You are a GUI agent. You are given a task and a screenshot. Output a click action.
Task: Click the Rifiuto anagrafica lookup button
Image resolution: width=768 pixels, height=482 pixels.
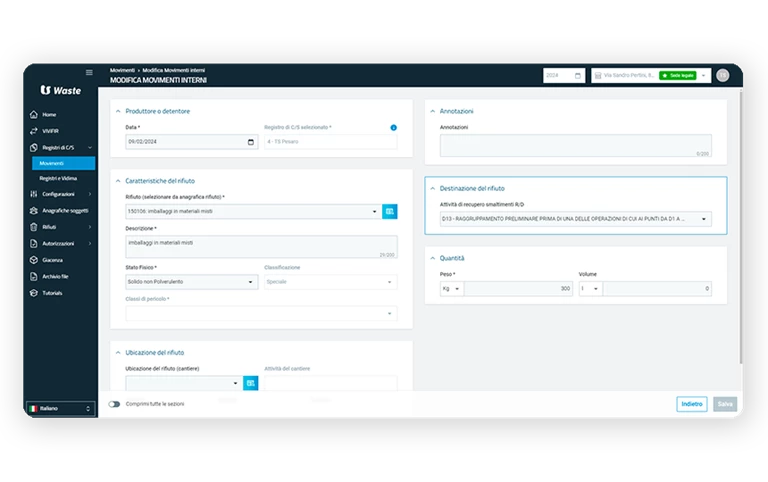point(390,212)
